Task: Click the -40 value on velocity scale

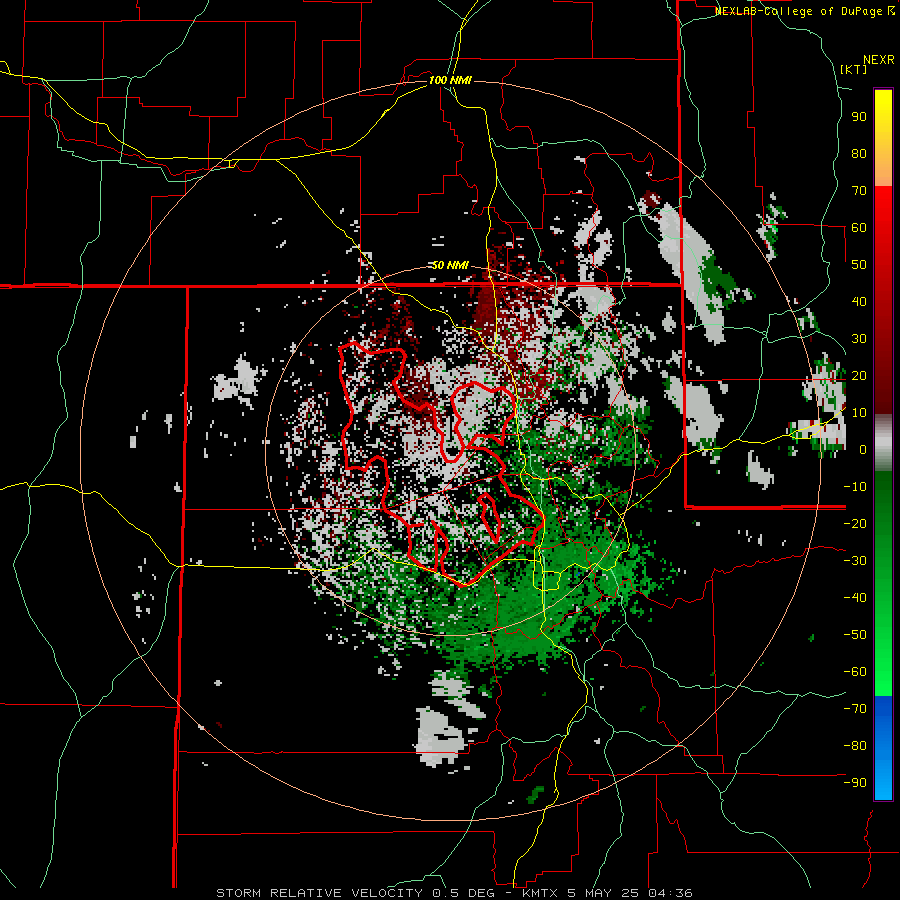Action: (855, 598)
